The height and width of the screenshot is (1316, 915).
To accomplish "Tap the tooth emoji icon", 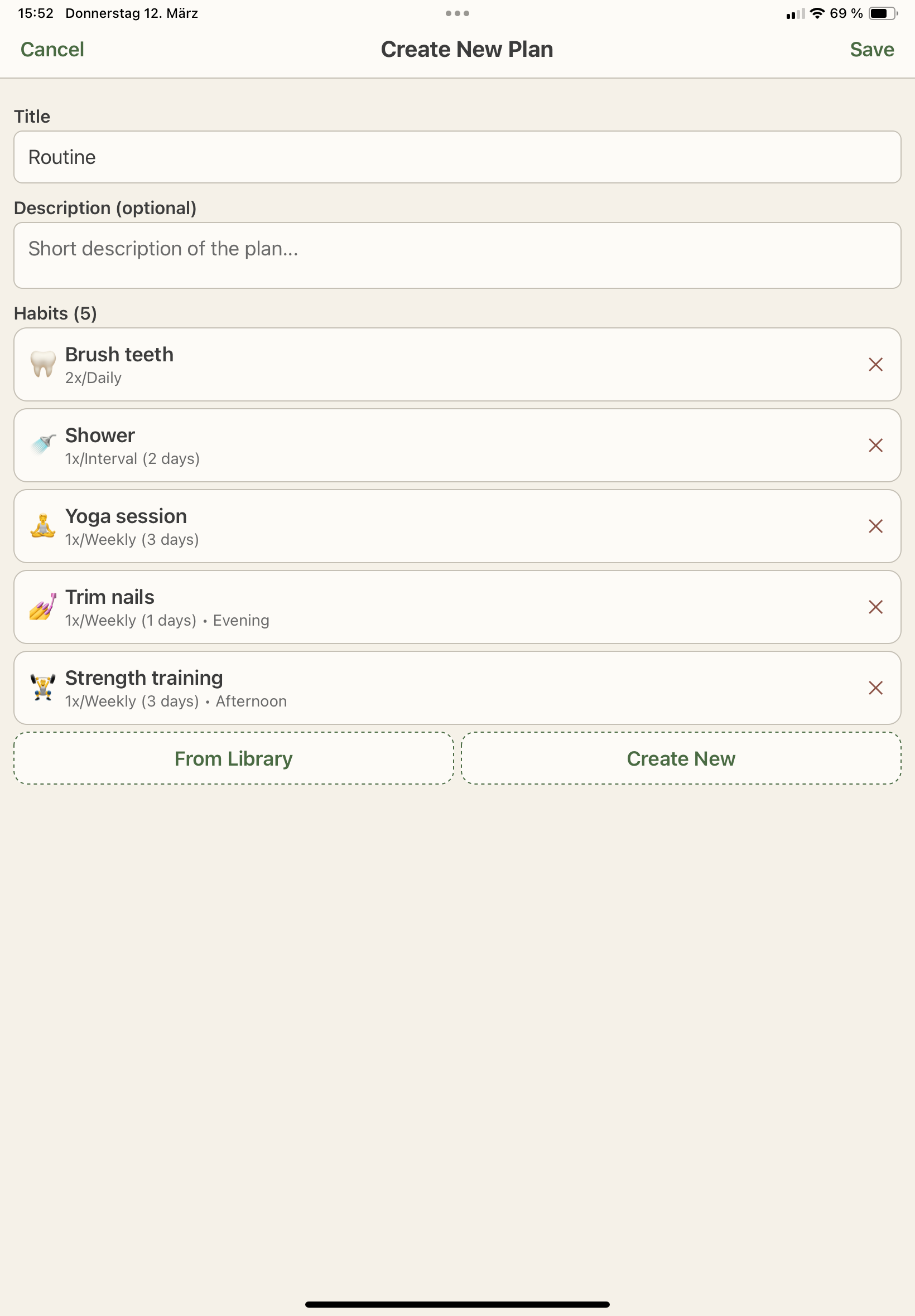I will tap(43, 364).
